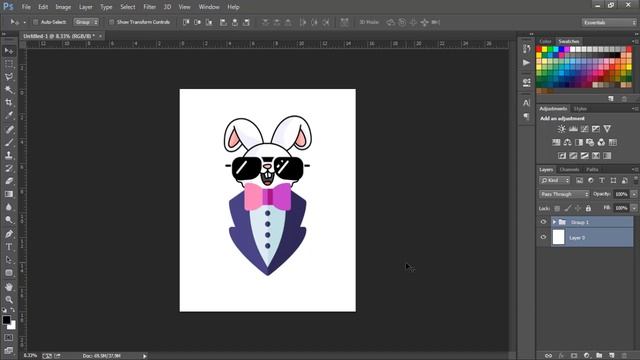Hide the Group 1 layer
This screenshot has width=640, height=360.
point(543,222)
